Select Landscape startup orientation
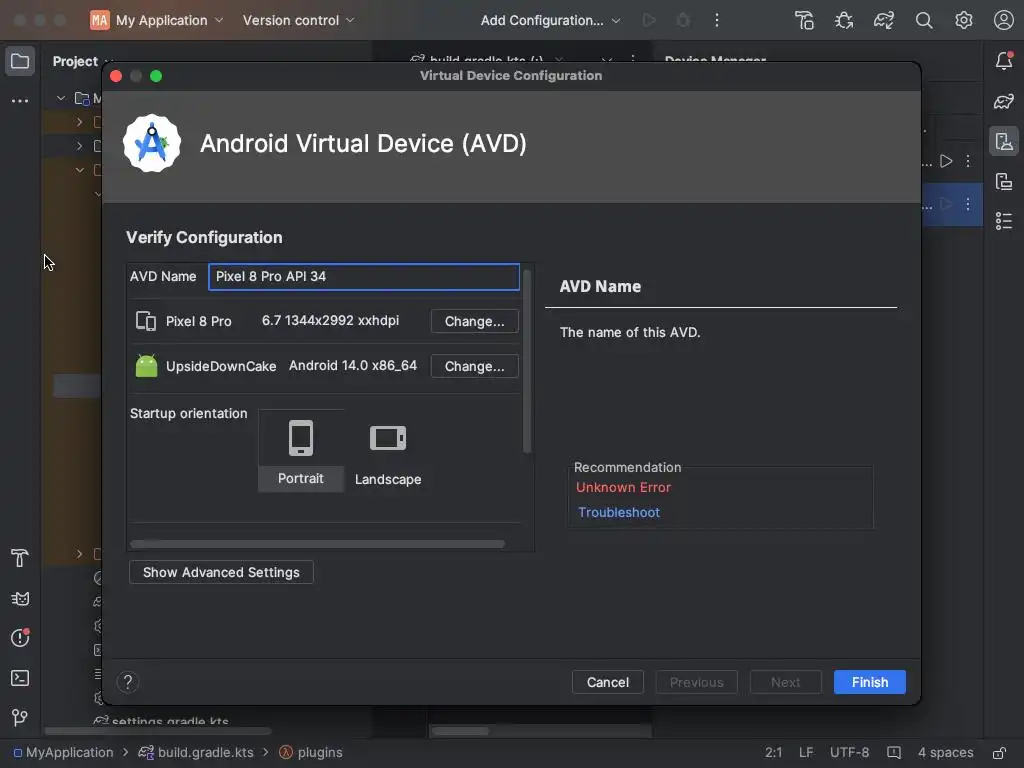This screenshot has height=768, width=1024. click(388, 451)
